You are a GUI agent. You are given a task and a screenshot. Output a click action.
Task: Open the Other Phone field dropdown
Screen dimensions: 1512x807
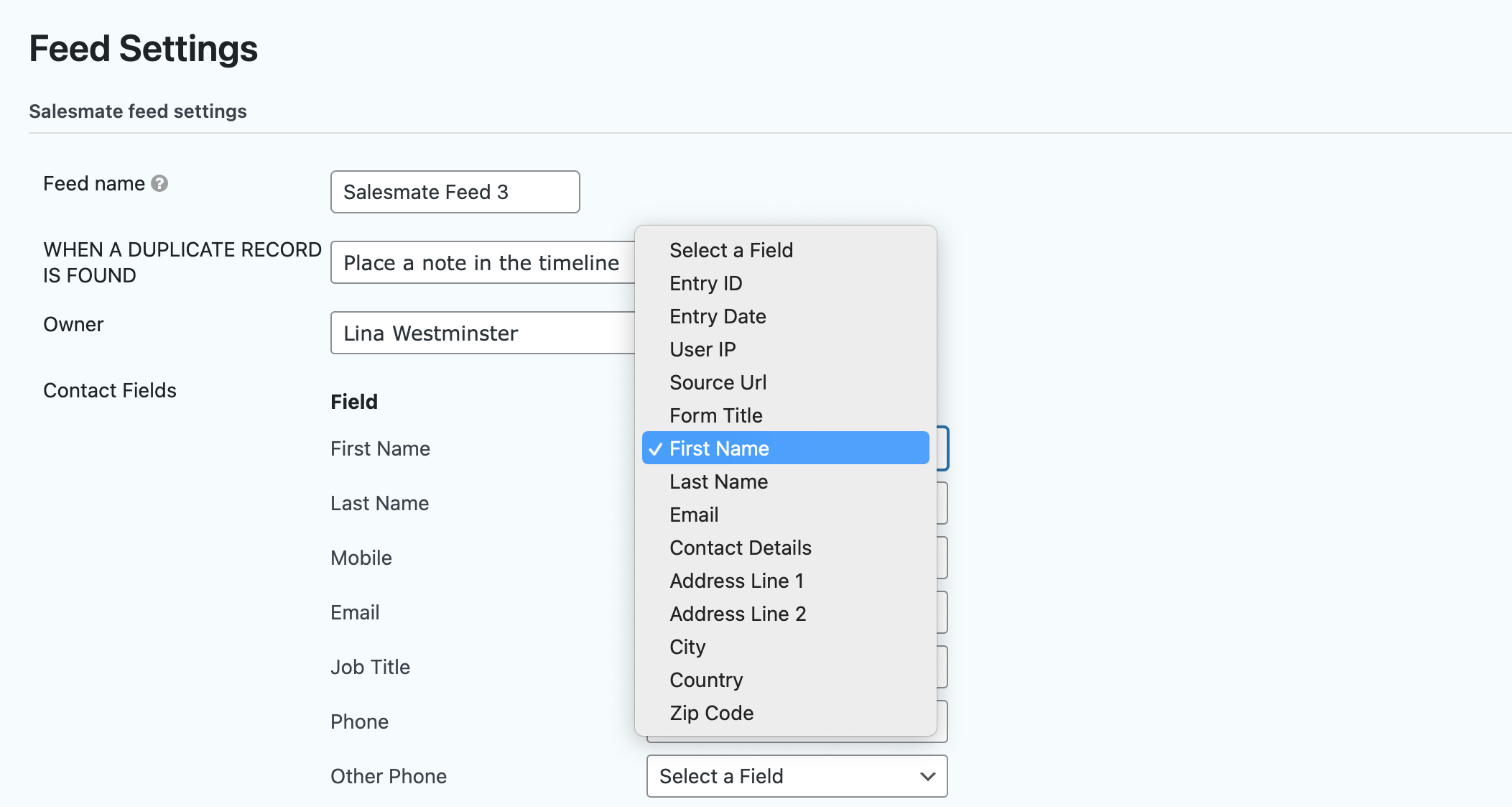[x=797, y=776]
